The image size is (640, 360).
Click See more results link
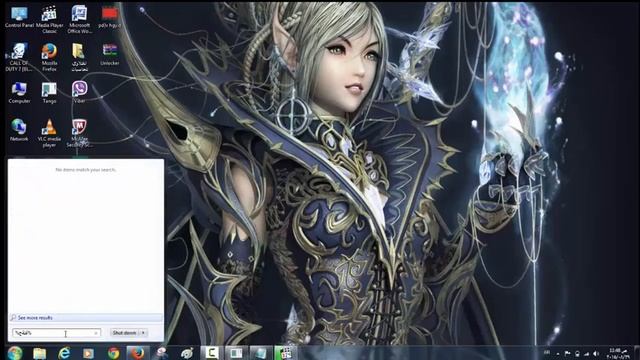[35, 318]
